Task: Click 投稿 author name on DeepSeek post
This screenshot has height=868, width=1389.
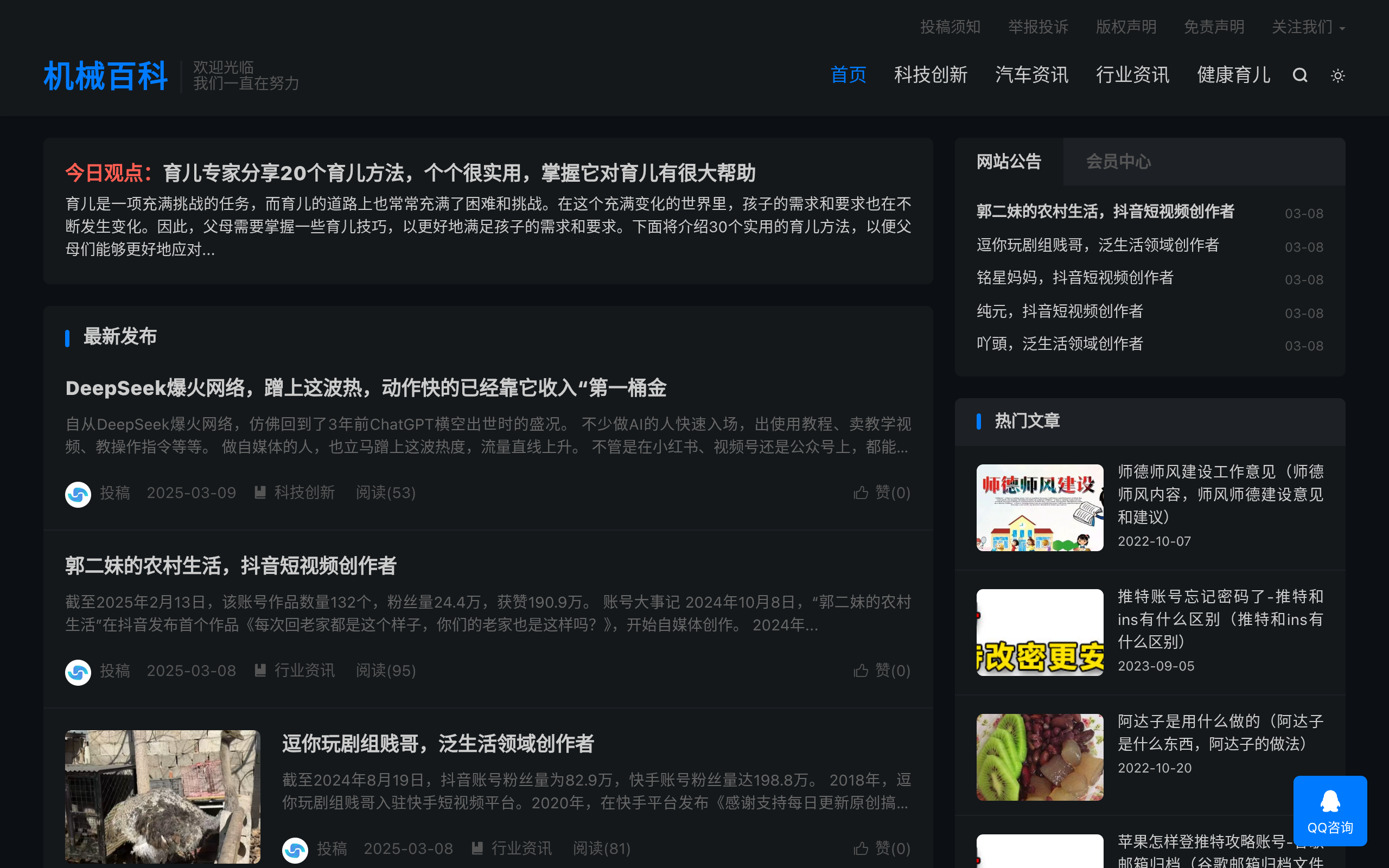Action: 115,493
